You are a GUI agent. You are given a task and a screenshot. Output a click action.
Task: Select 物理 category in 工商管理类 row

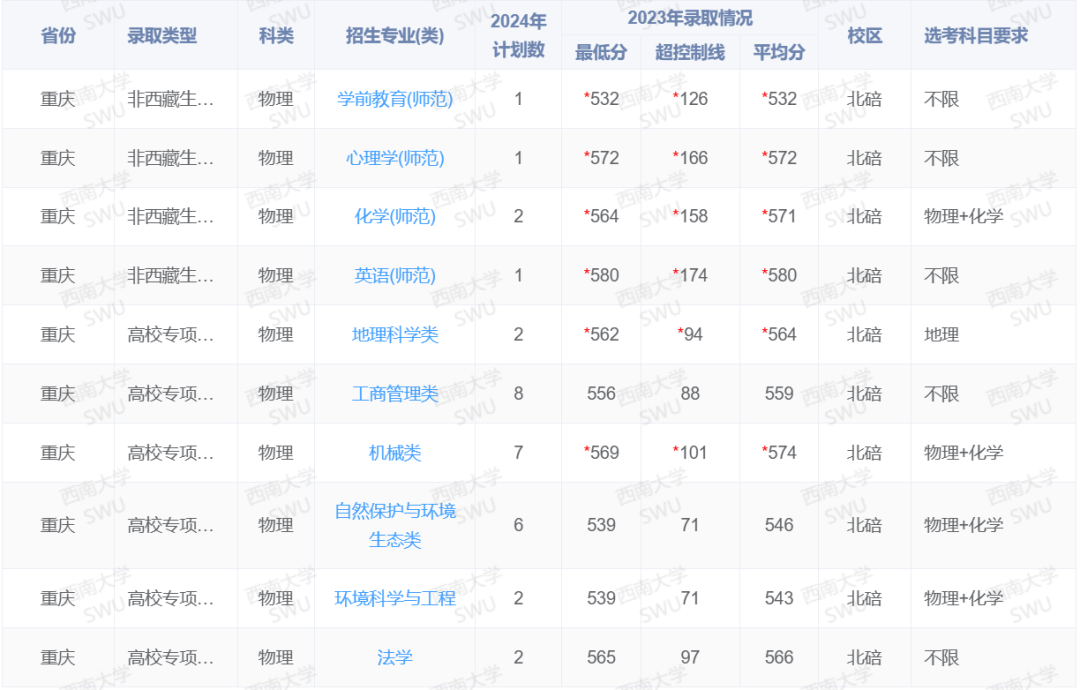click(x=276, y=394)
